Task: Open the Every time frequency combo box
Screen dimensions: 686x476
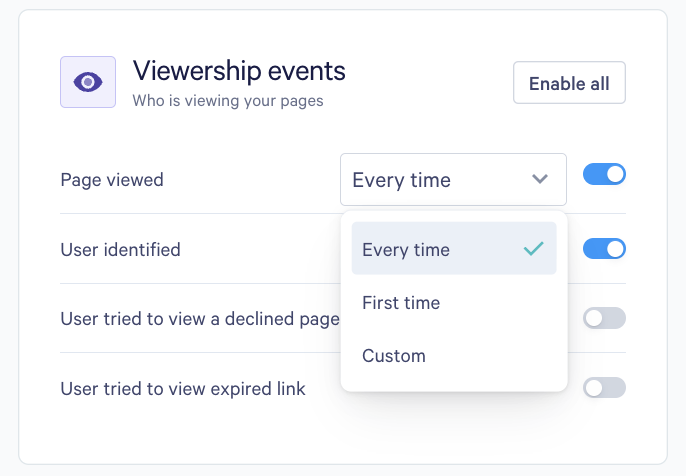Action: pyautogui.click(x=452, y=180)
